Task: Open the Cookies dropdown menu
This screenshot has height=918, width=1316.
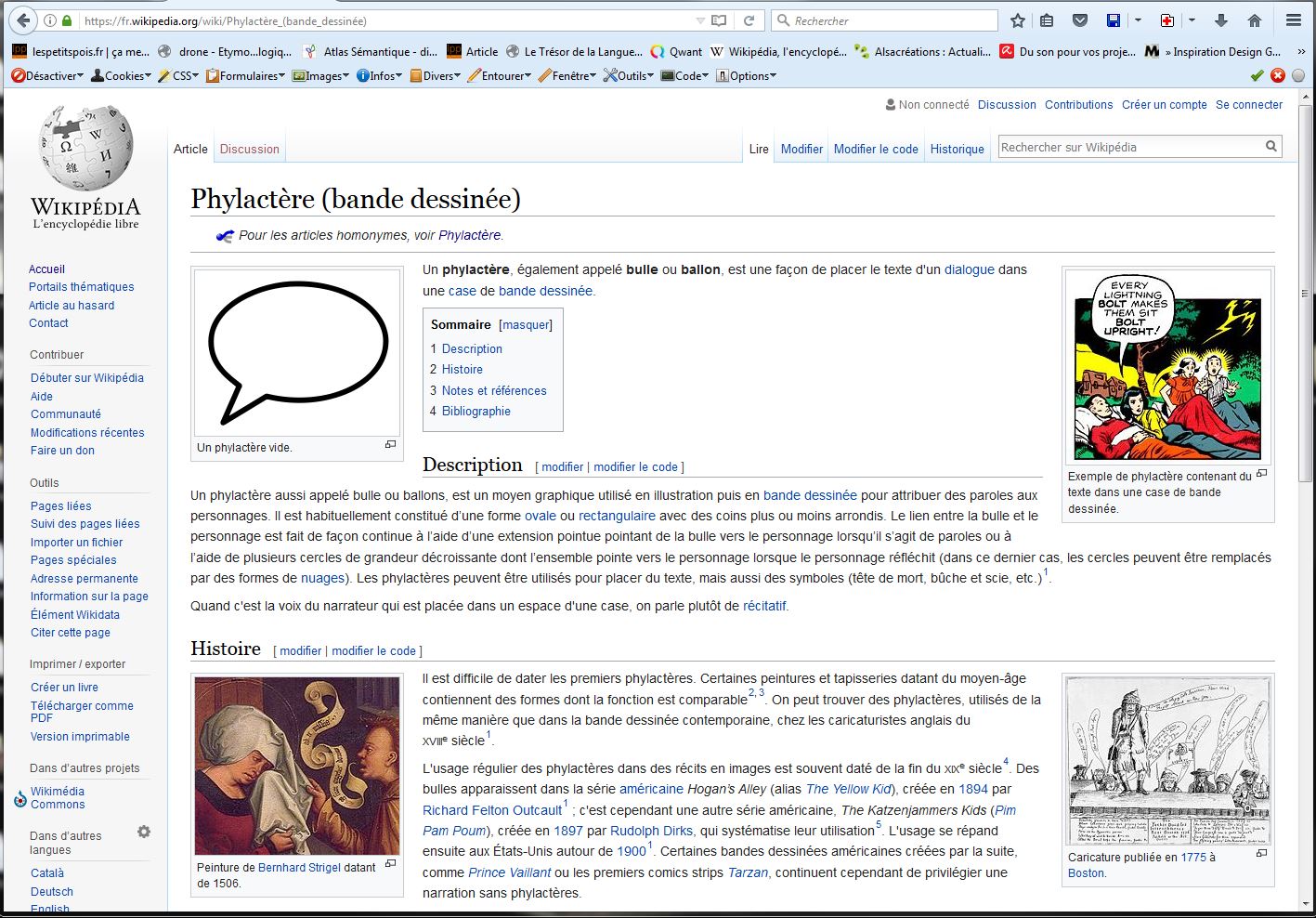Action: tap(121, 76)
